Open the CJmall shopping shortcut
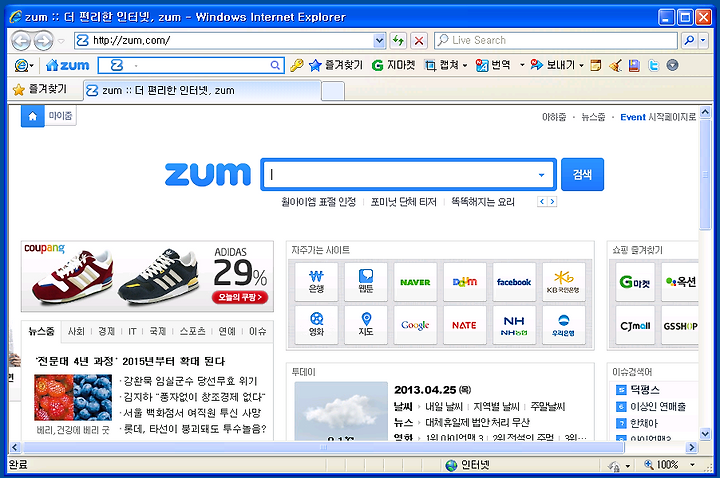This screenshot has width=720, height=478. tap(635, 326)
